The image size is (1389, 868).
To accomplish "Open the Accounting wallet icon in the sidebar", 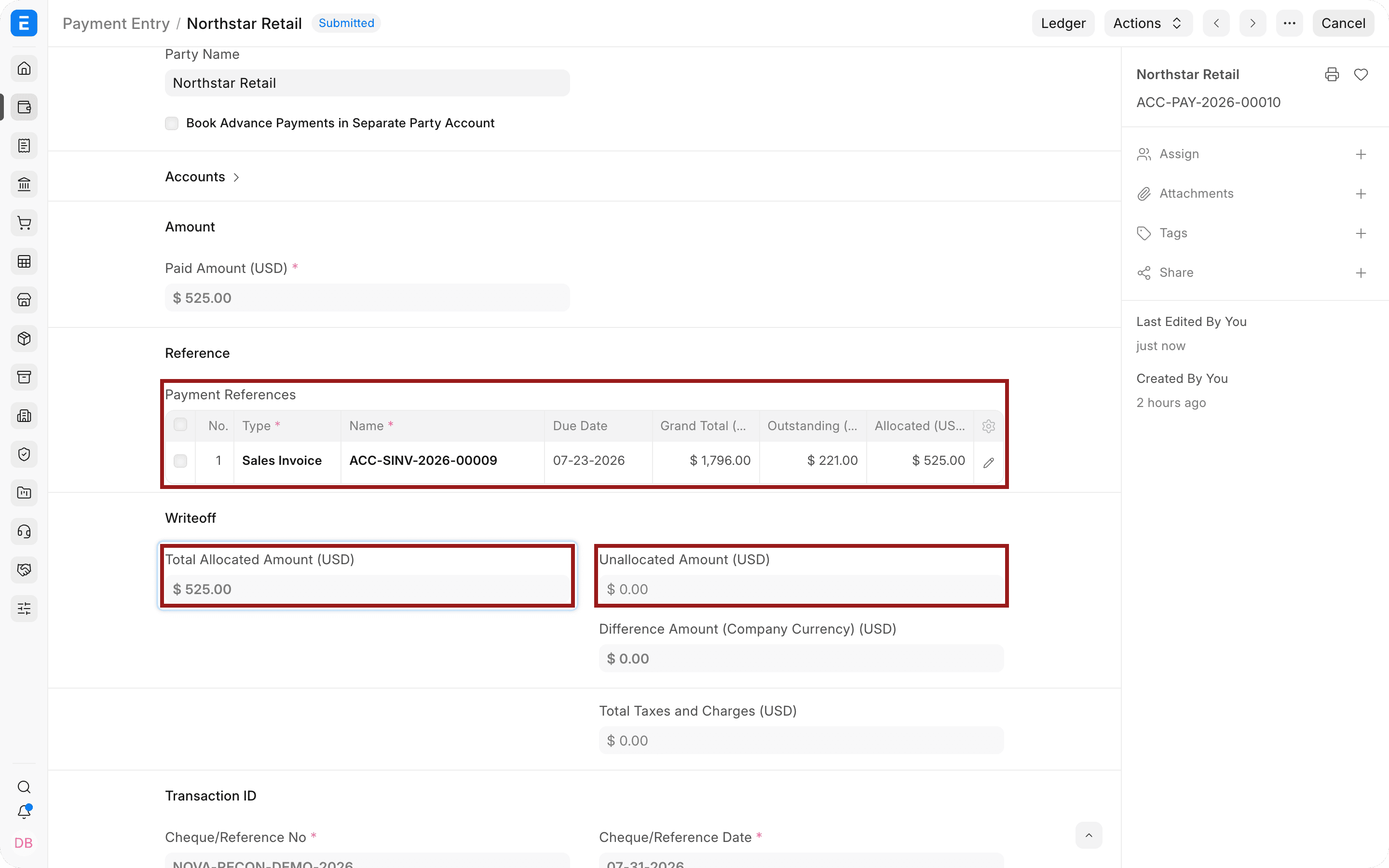I will (x=24, y=108).
